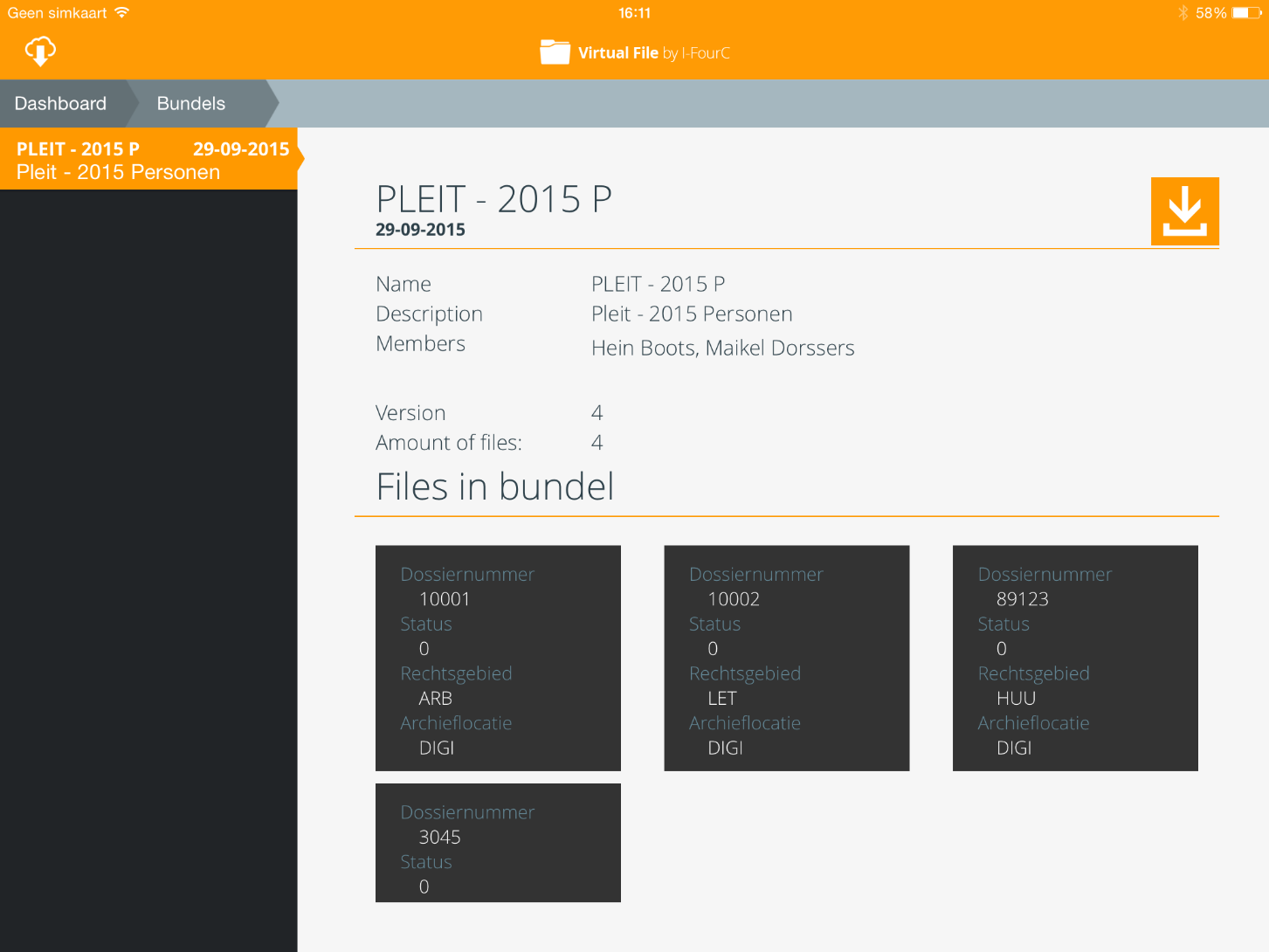Tap Members label
Viewport: 1269px width, 952px height.
[x=420, y=343]
